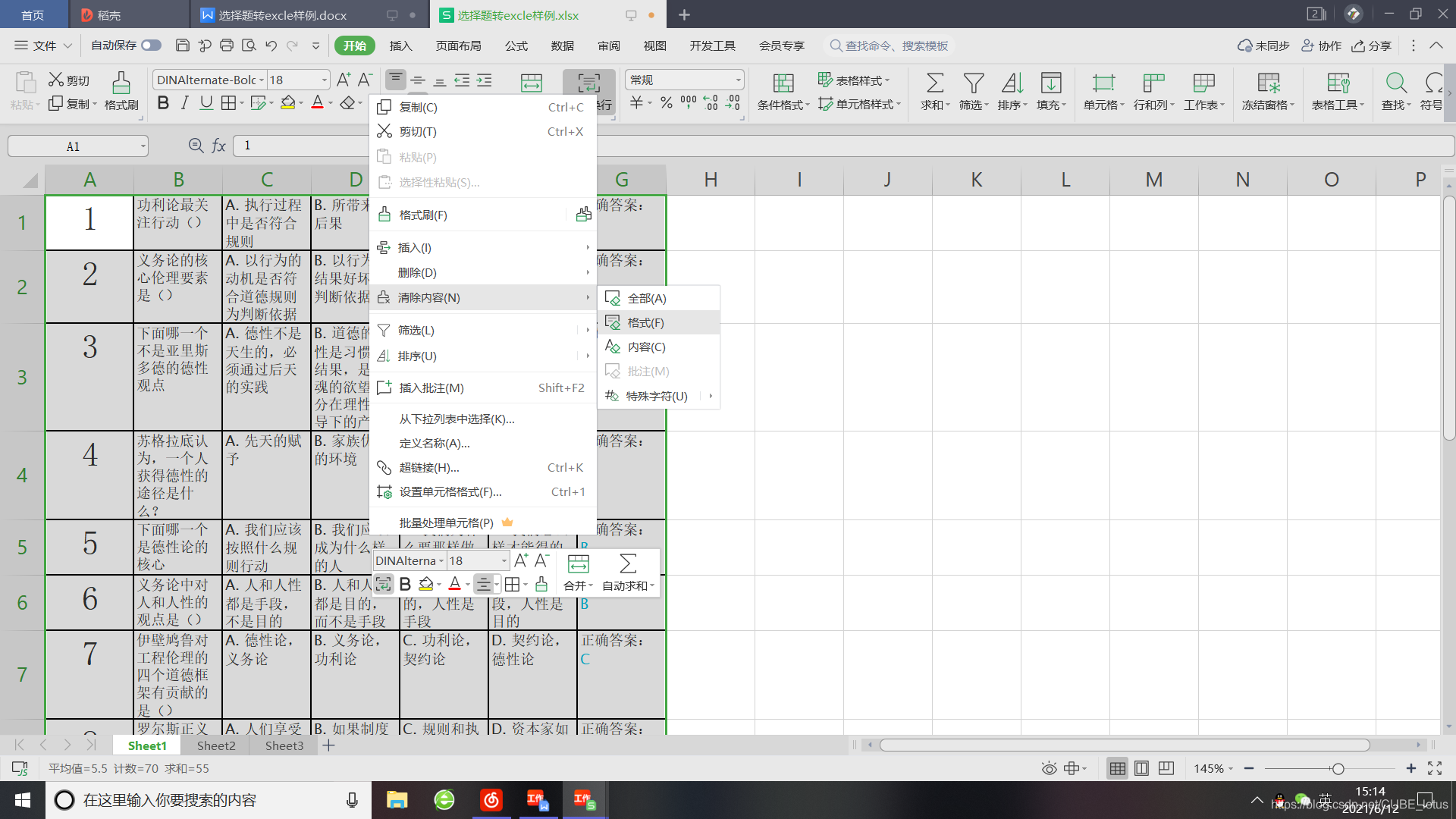
Task: Click format painter in mini toolbar
Action: click(541, 584)
